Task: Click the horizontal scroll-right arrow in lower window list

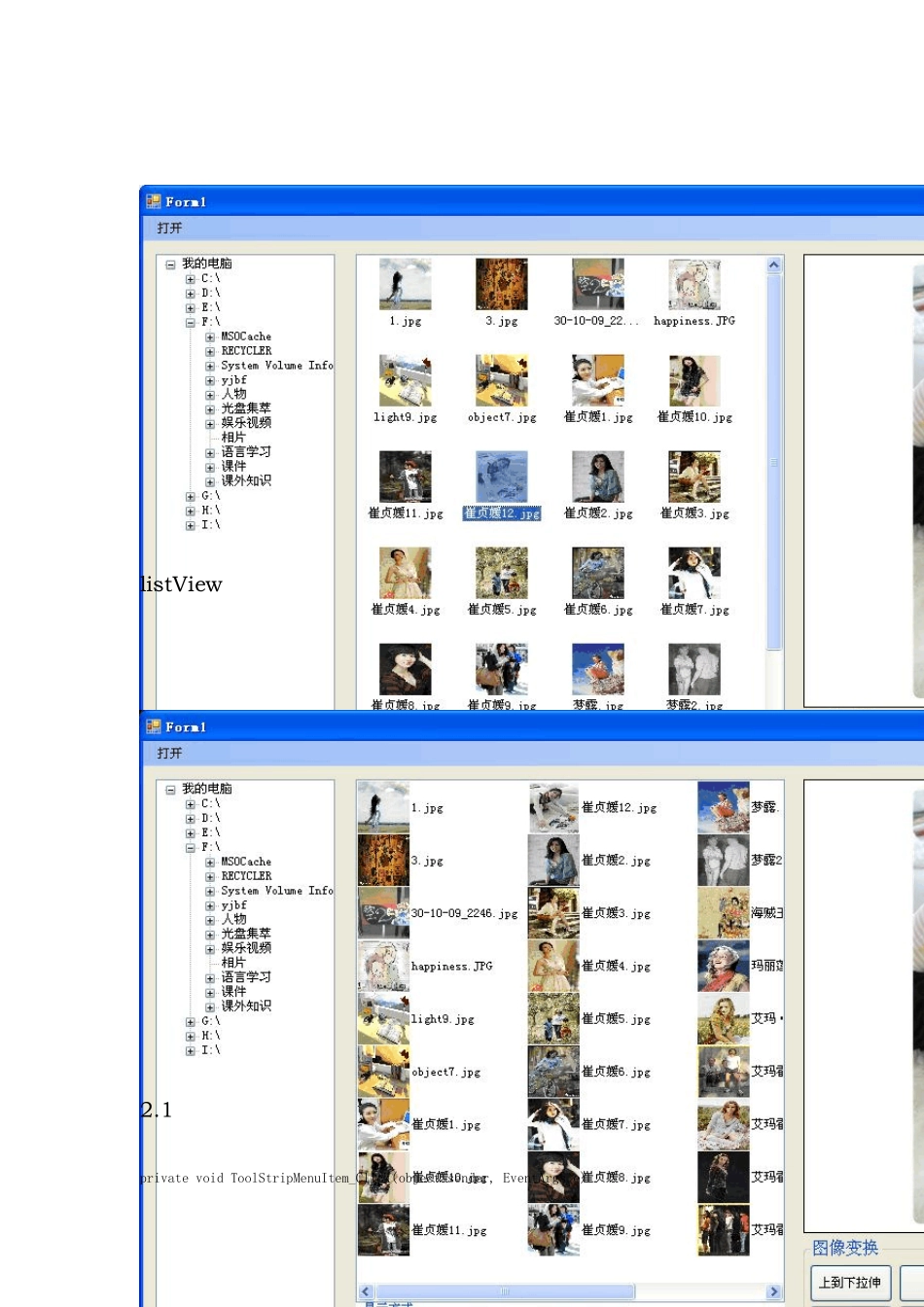Action: click(774, 1291)
